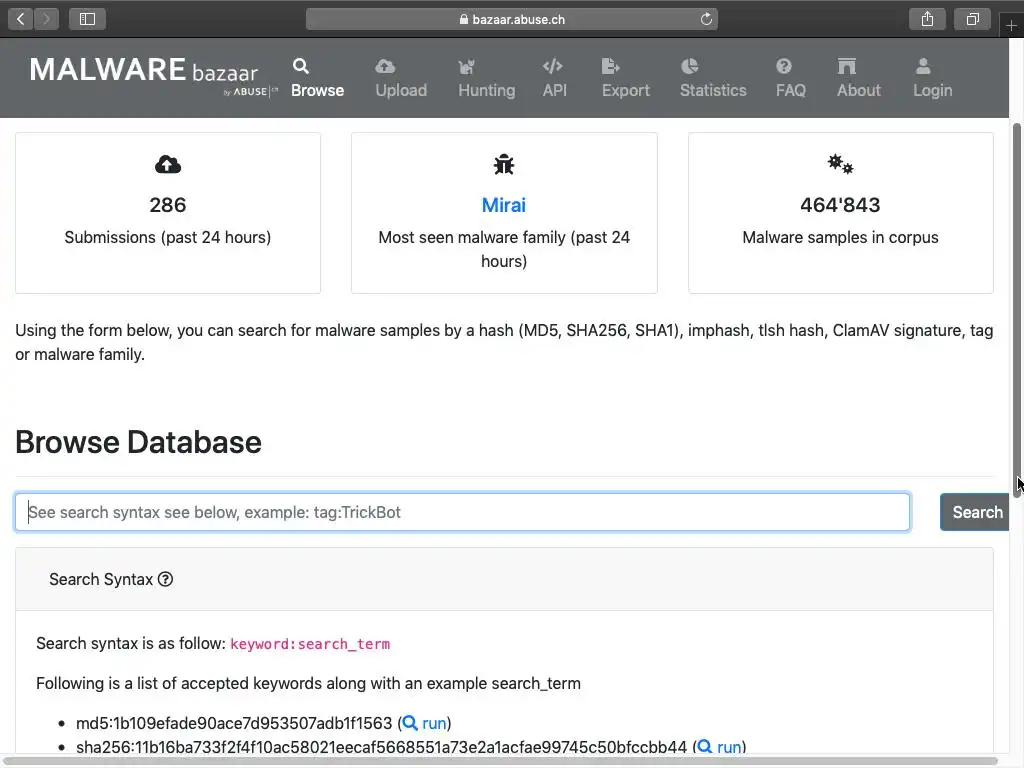Run the md5 example search
Image resolution: width=1024 pixels, height=768 pixels.
[426, 723]
